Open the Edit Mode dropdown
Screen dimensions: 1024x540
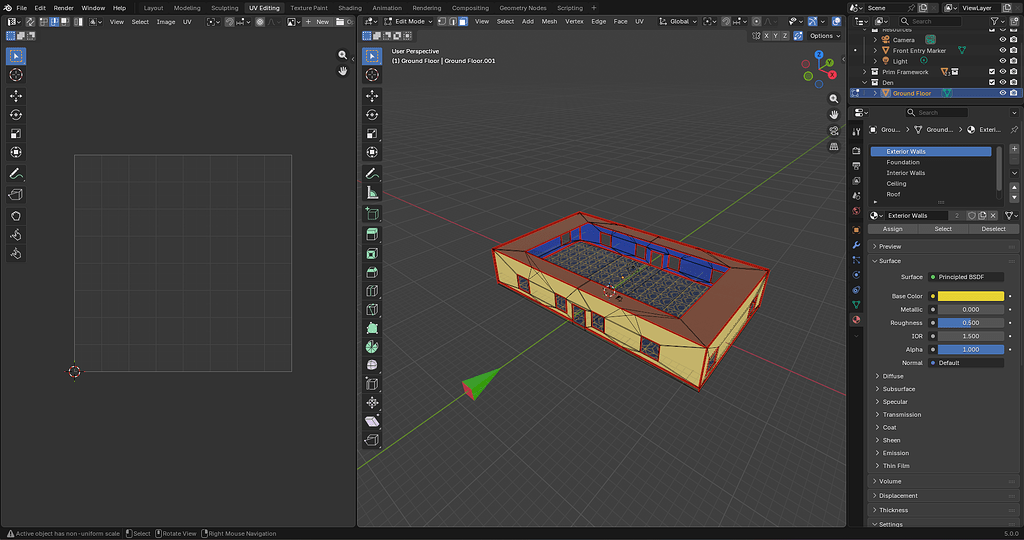tap(408, 22)
